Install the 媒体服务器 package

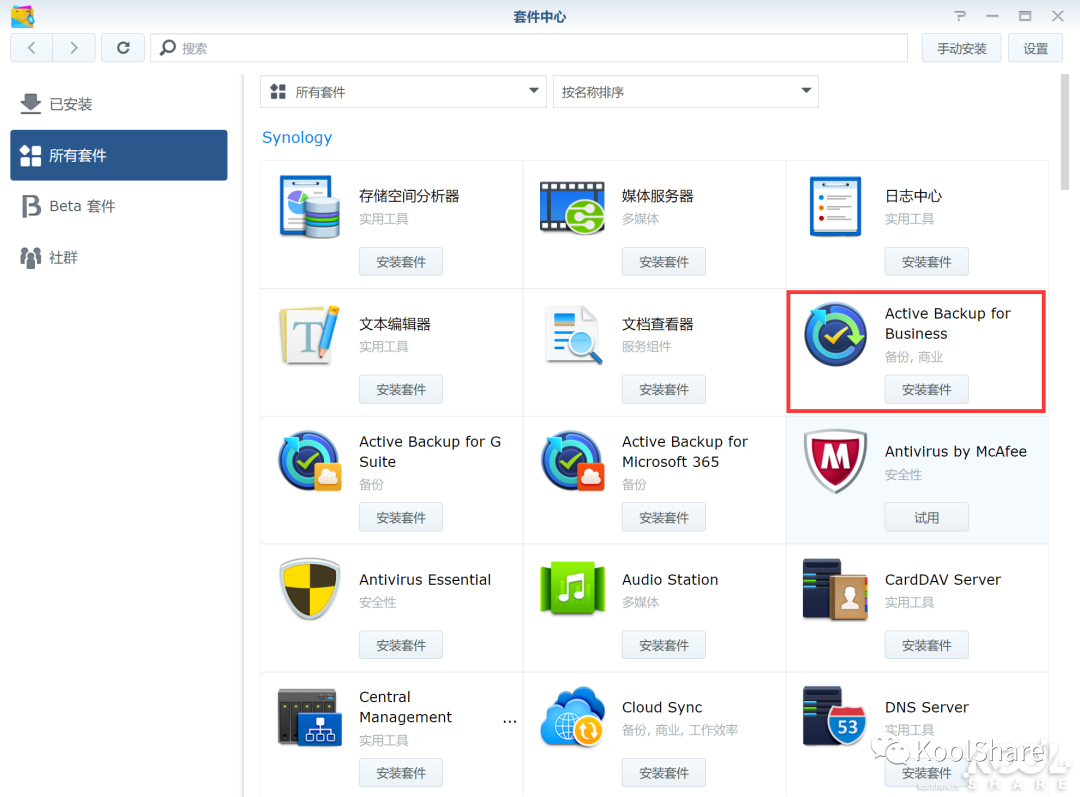pyautogui.click(x=664, y=262)
